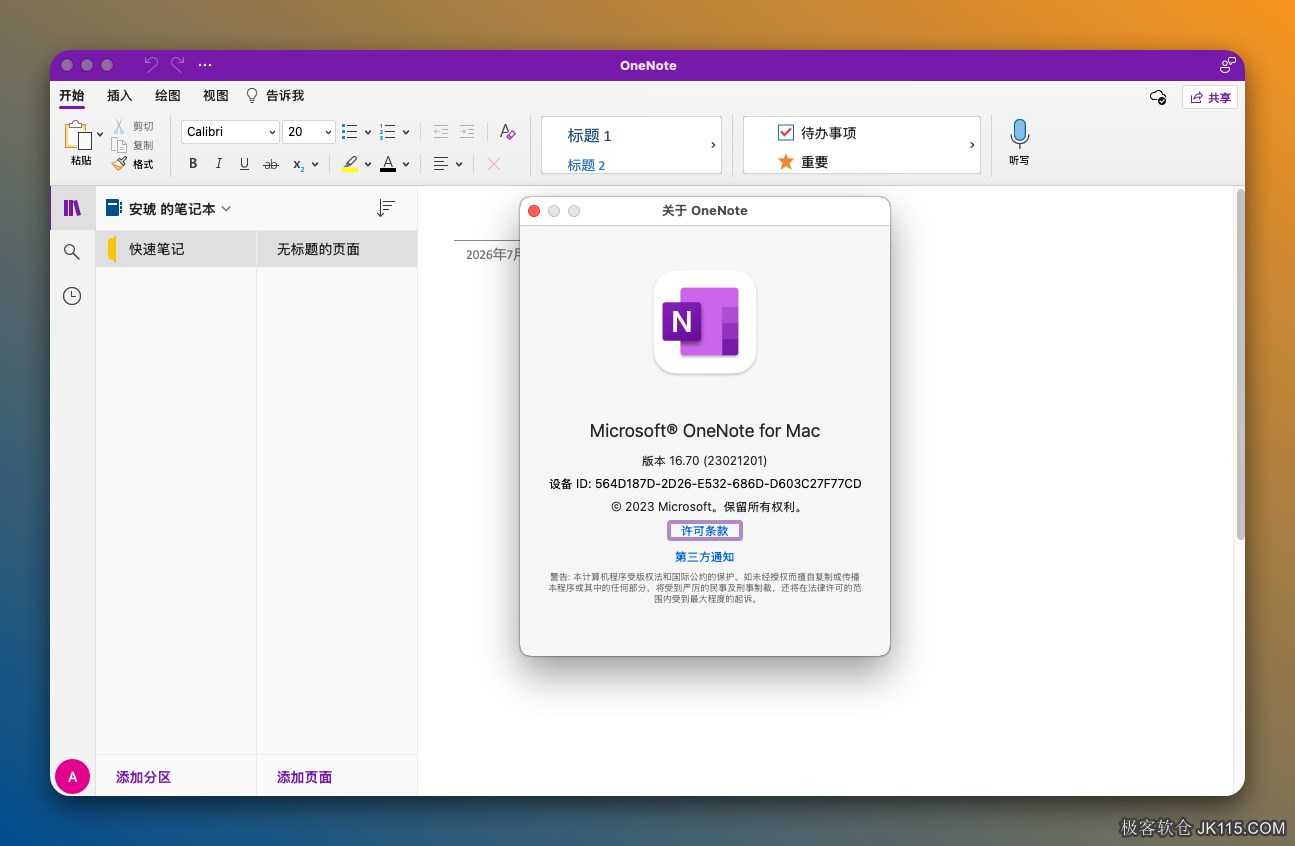Click the undo arrow in title bar
The width and height of the screenshot is (1295, 846).
click(x=151, y=65)
